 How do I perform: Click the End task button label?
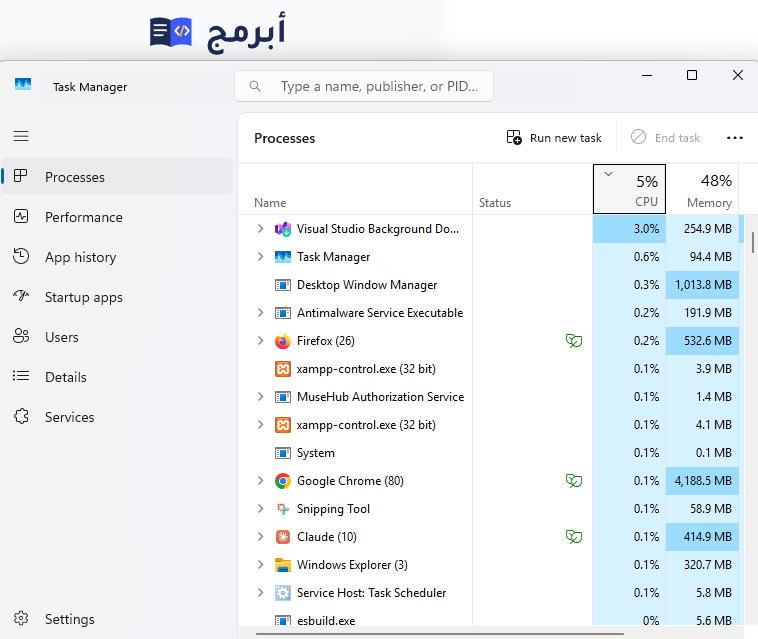[x=677, y=138]
